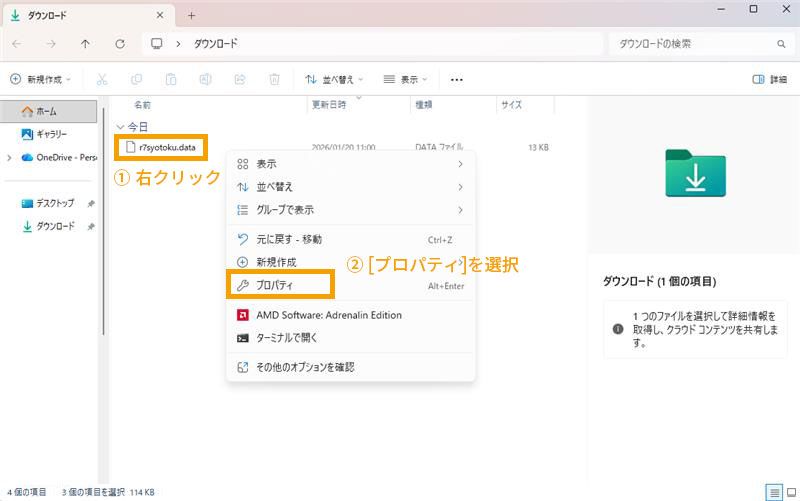800x501 pixels.
Task: Select デスクトップ in the navigation pane
Action: click(48, 203)
